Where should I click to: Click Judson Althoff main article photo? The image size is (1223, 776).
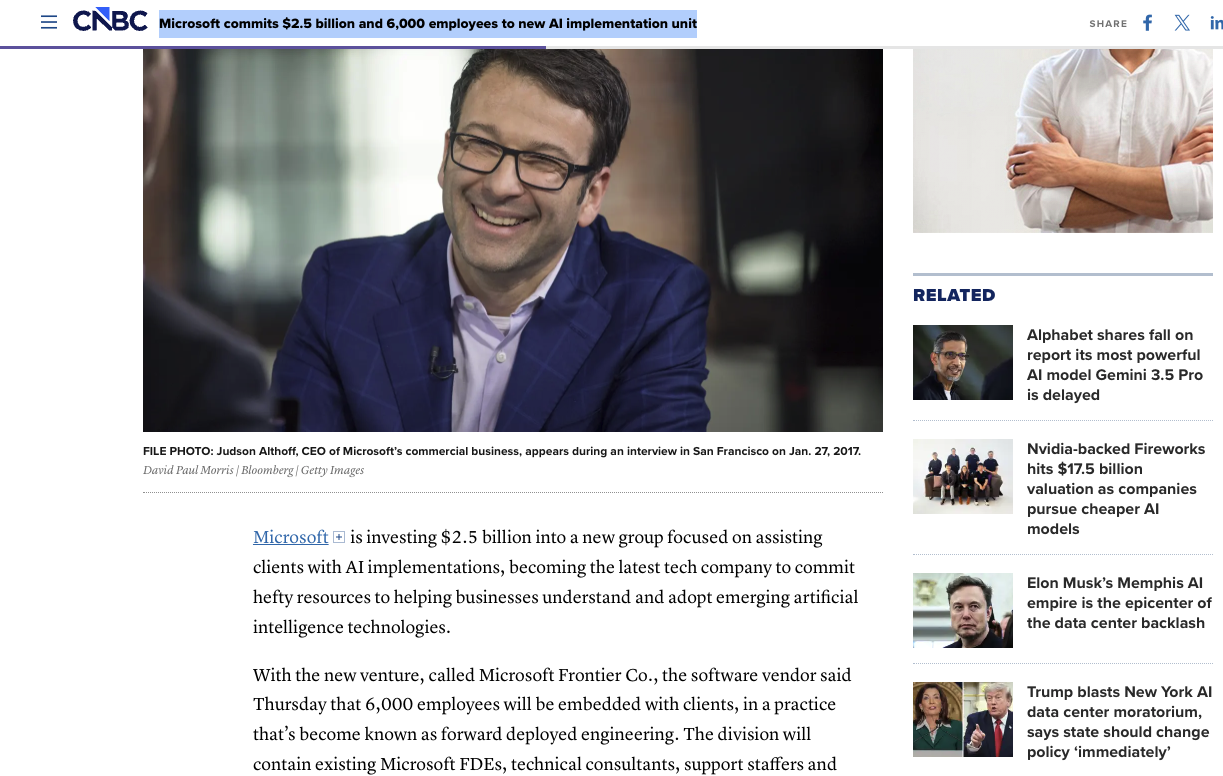click(x=513, y=240)
